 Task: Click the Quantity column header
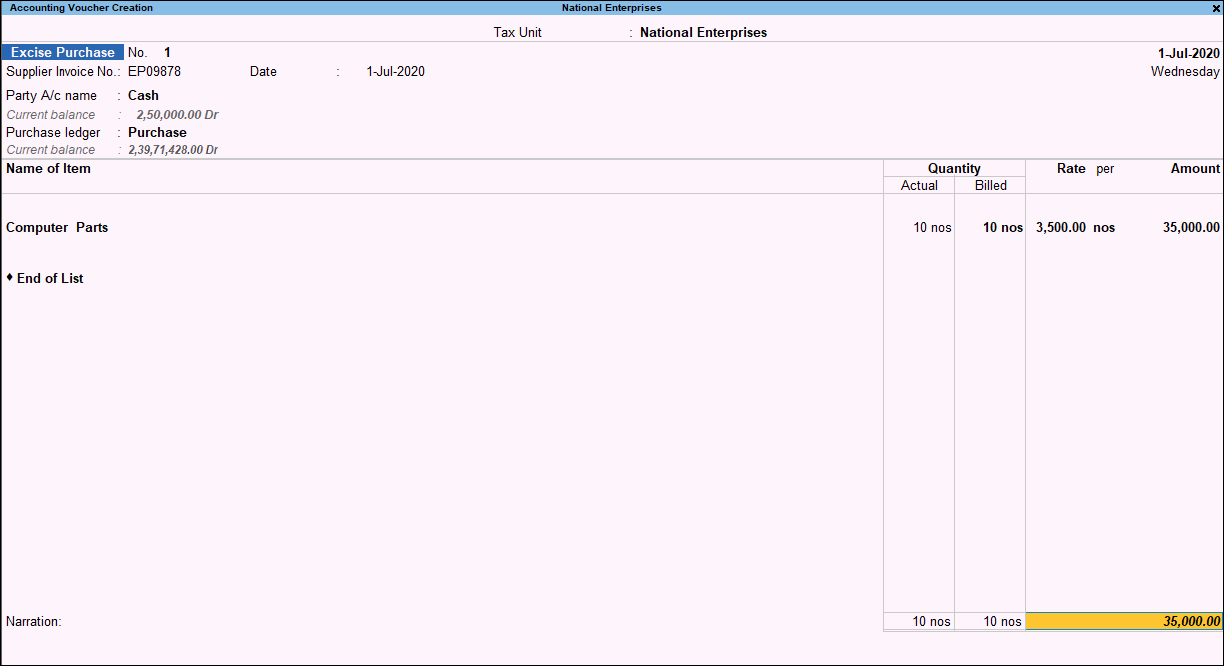coord(953,168)
